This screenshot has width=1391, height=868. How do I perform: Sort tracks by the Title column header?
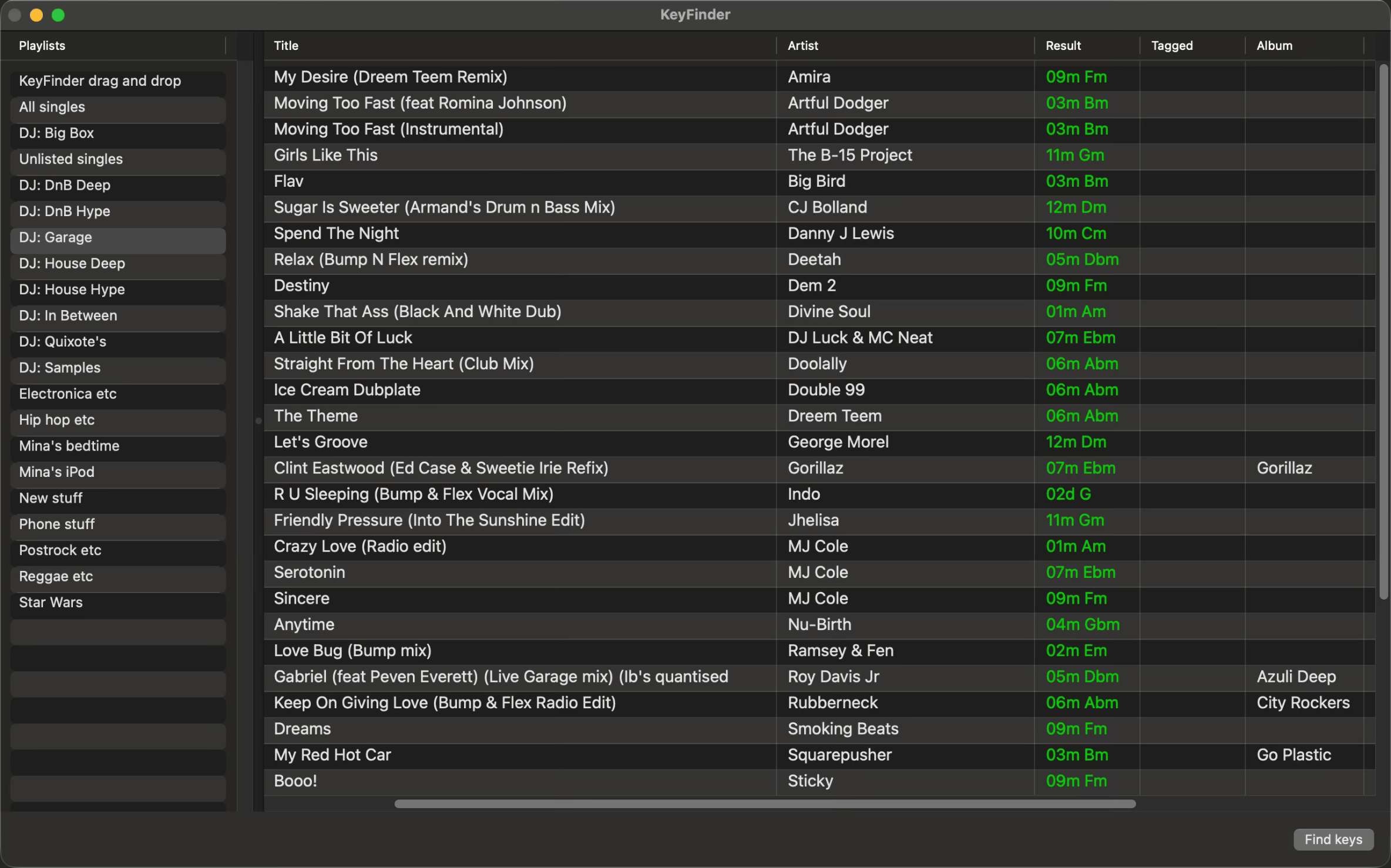(x=286, y=46)
